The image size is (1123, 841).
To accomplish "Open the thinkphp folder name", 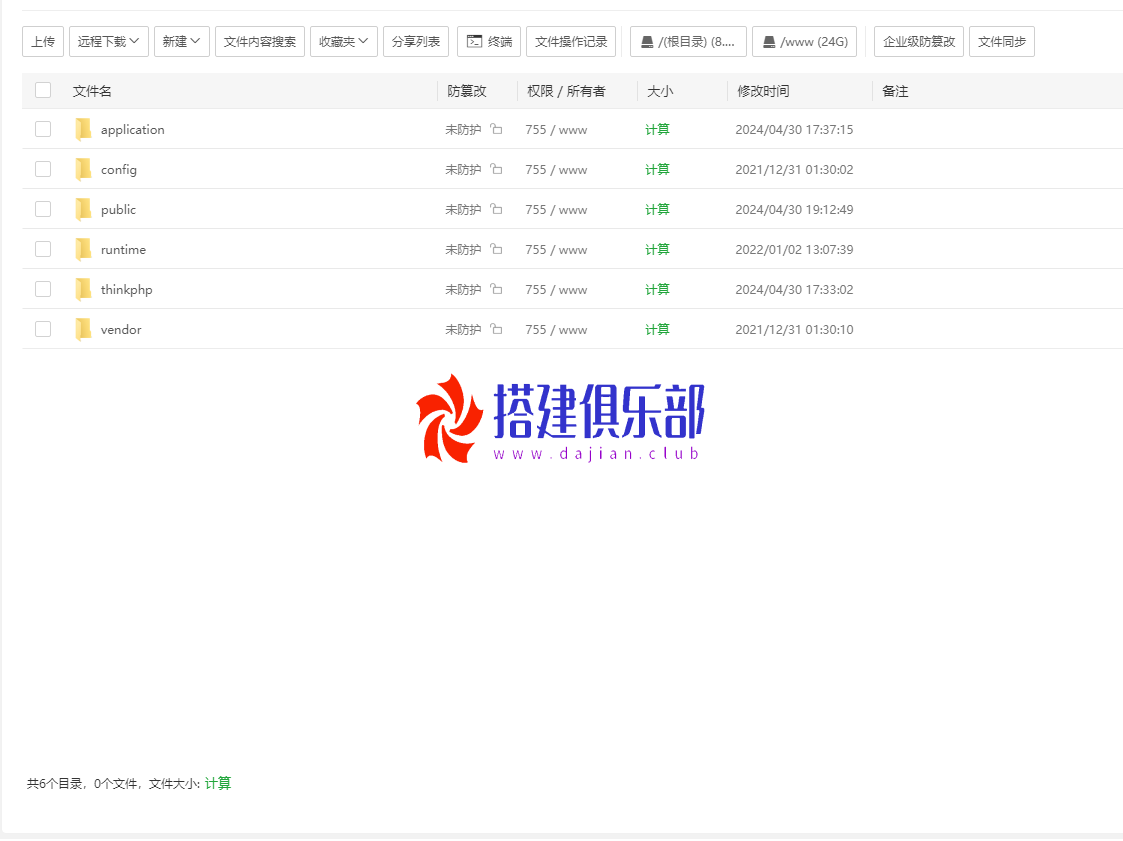I will (127, 290).
